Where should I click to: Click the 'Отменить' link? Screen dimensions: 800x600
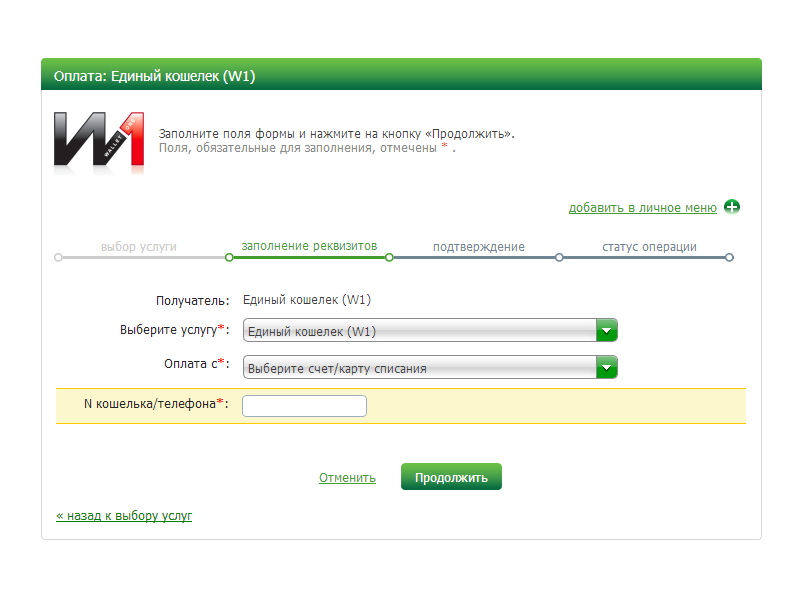point(347,478)
